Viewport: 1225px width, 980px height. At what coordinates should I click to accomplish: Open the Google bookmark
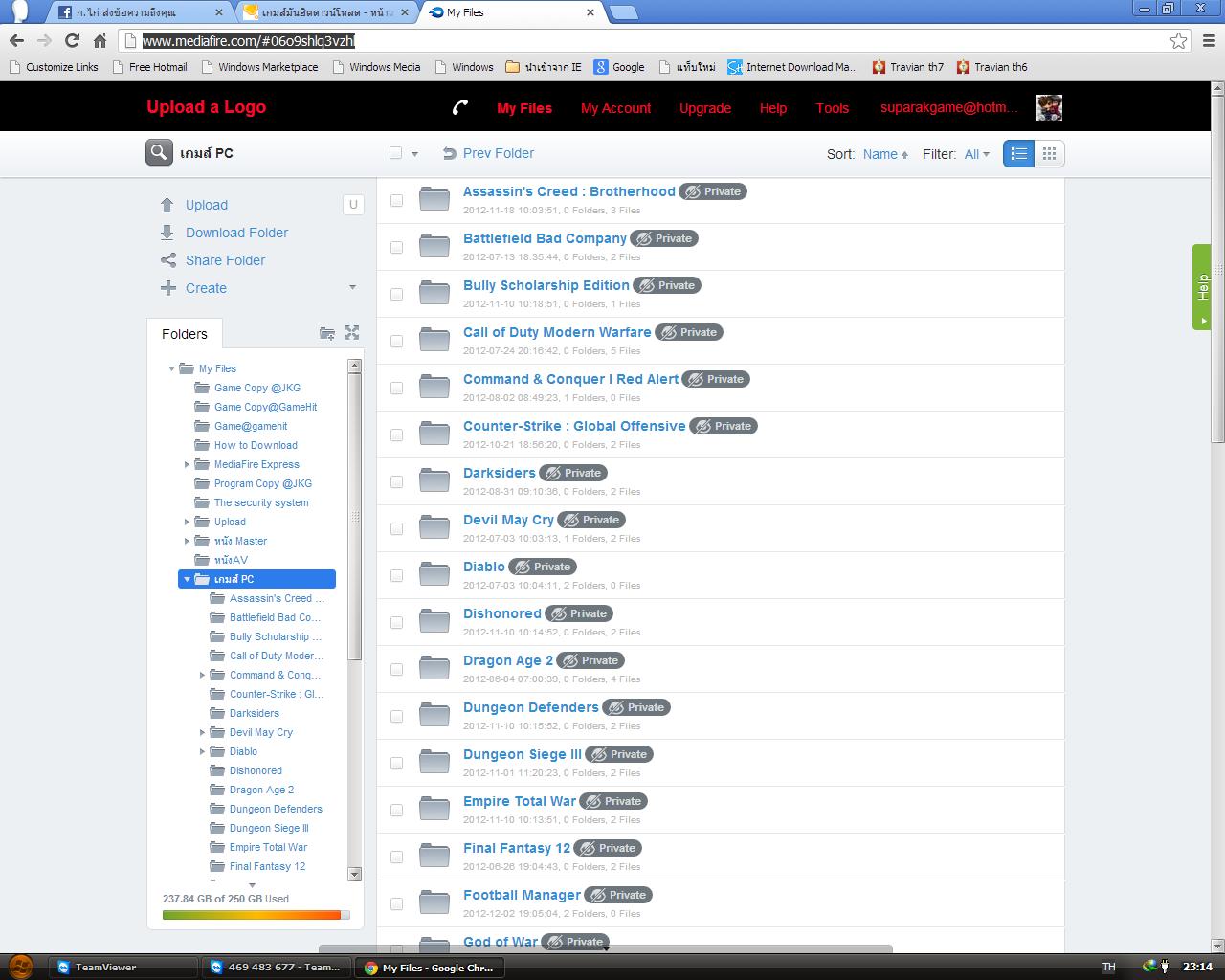tap(619, 67)
